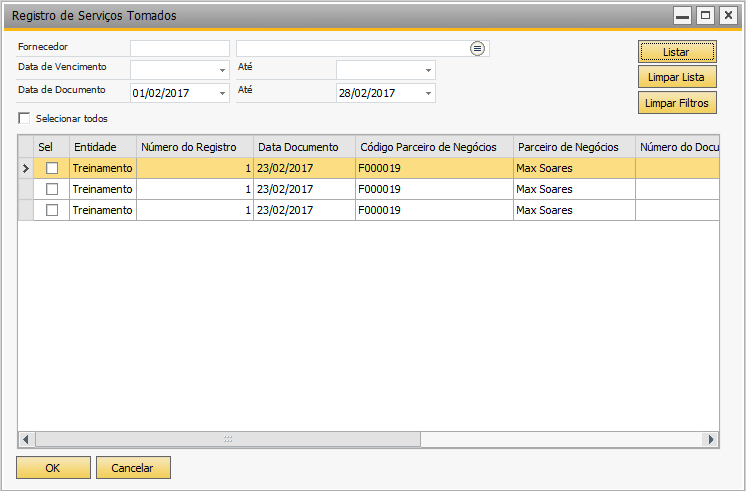Screen dimensions: 746x491
Task: Check the Sel box in the highlighted row
Action: point(52,168)
